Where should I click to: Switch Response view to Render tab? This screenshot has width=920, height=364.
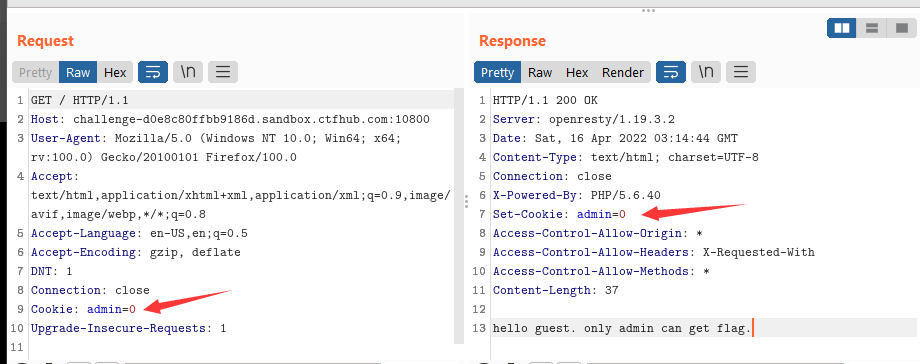coord(623,72)
